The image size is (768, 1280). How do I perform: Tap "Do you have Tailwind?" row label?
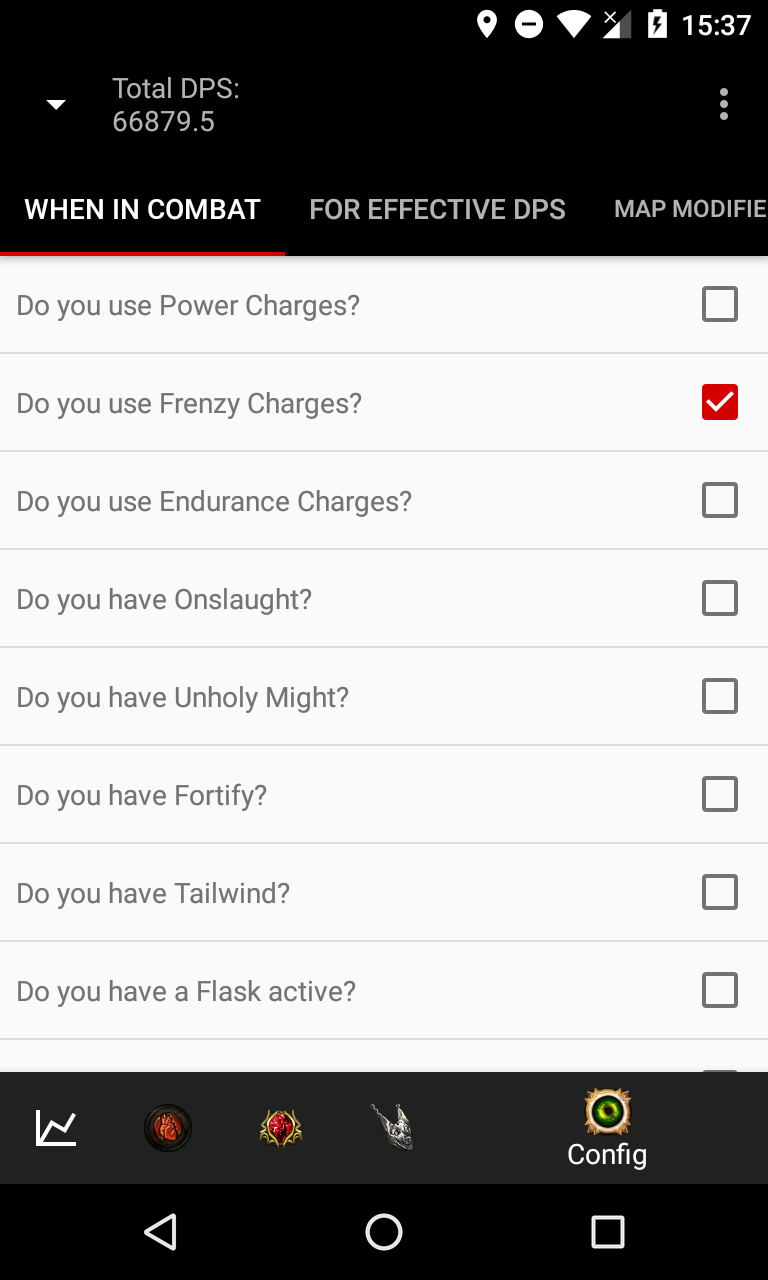[153, 893]
